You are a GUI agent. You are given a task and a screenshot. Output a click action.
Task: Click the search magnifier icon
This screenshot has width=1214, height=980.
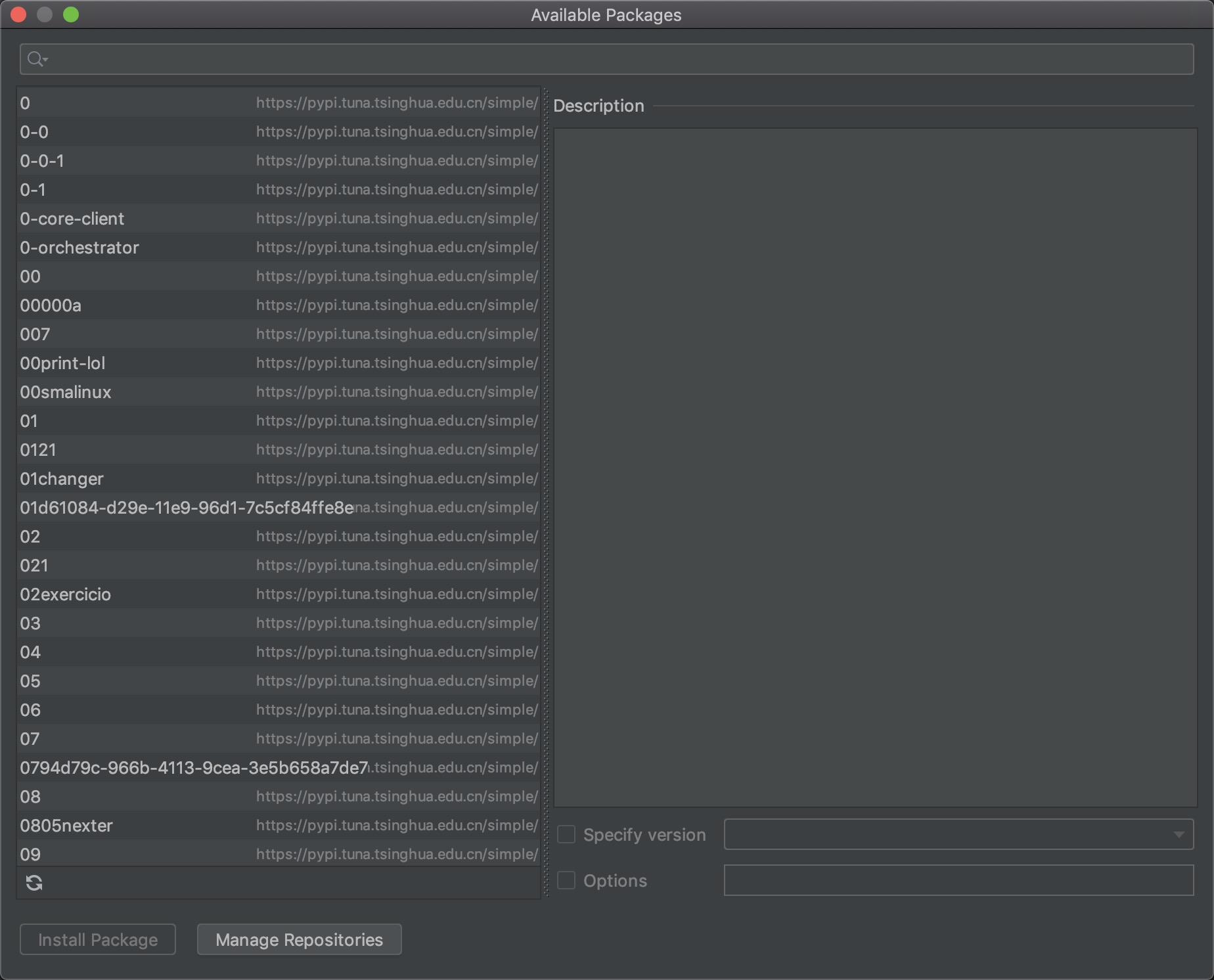[x=37, y=60]
